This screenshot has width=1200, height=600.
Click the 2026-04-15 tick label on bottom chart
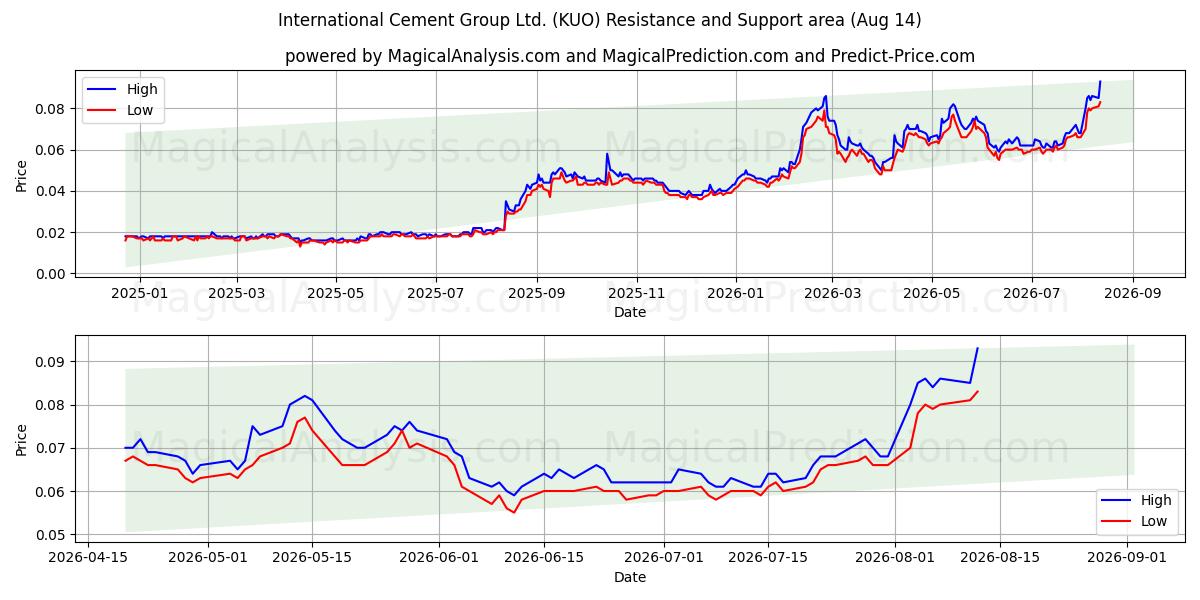[88, 558]
